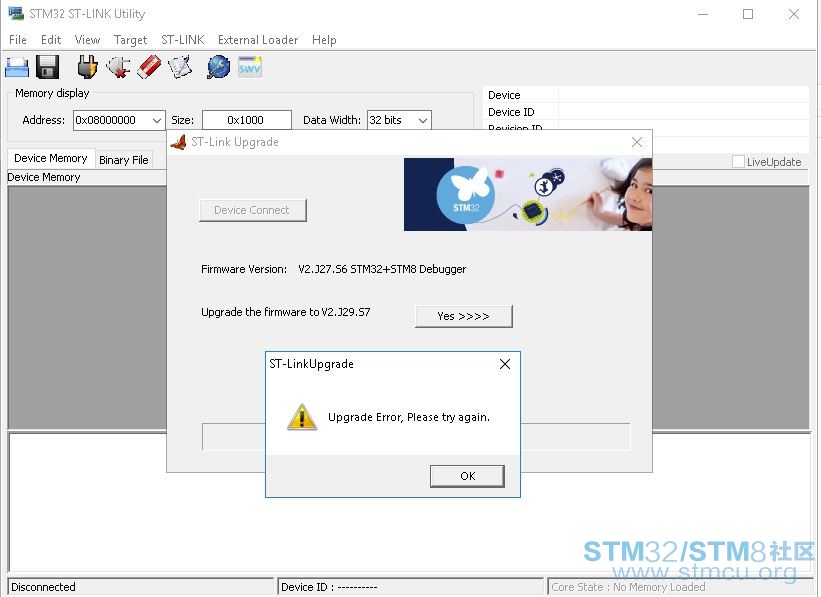
Task: Click the Disconnected status bar entry
Action: [x=141, y=587]
